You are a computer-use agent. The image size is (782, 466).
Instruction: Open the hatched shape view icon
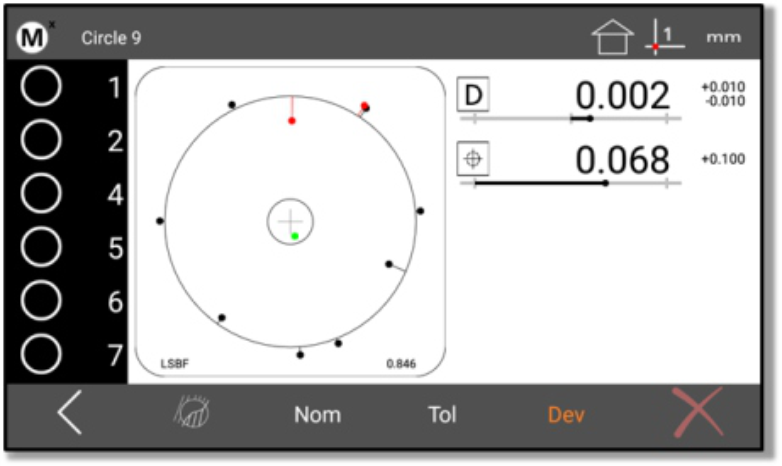tap(191, 414)
